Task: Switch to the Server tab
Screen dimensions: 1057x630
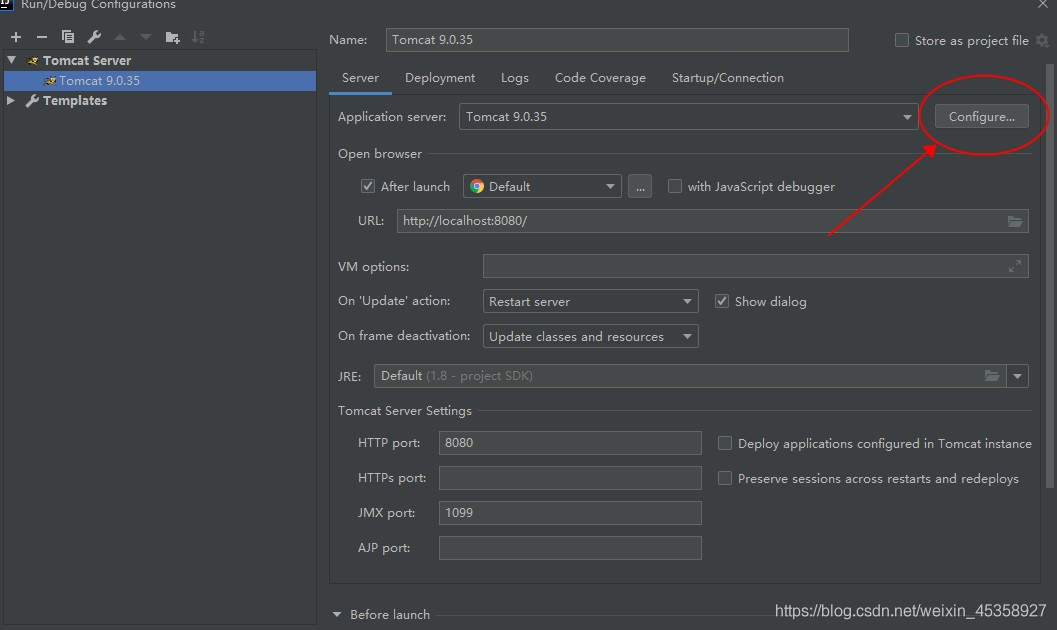Action: (x=360, y=78)
